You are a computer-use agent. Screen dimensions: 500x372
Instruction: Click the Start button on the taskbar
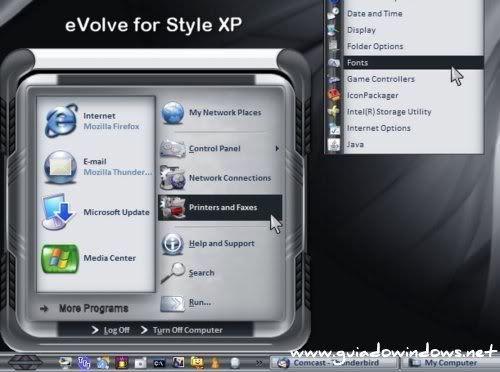tap(25, 362)
